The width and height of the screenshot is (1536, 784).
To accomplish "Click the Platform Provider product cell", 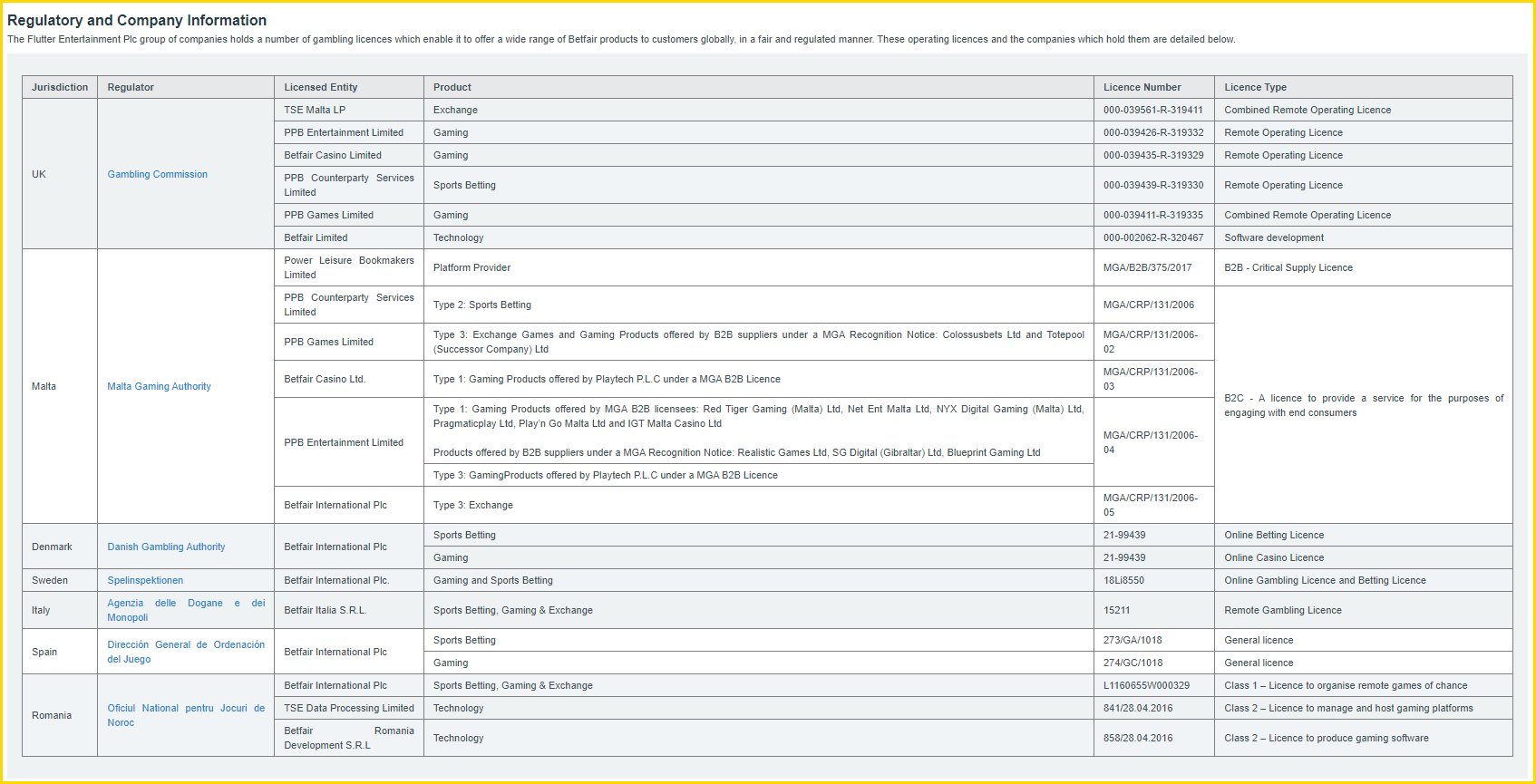I will (759, 267).
